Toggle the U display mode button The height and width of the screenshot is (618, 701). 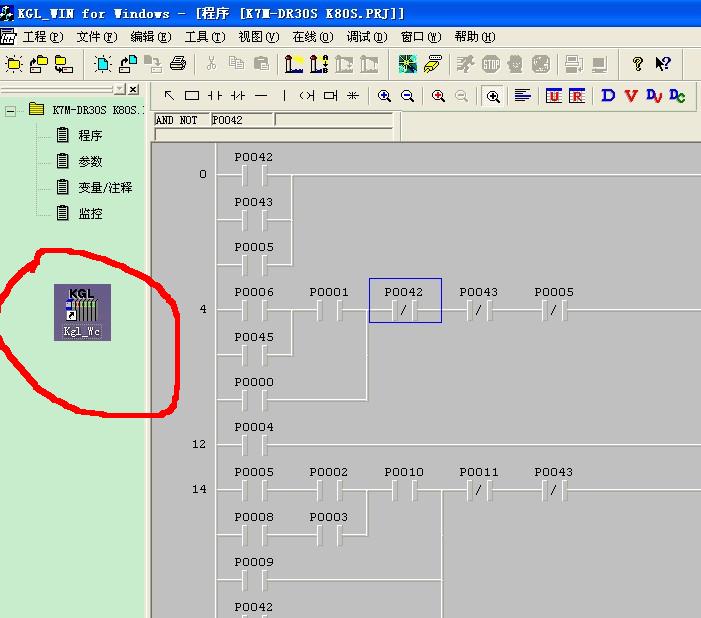click(554, 96)
